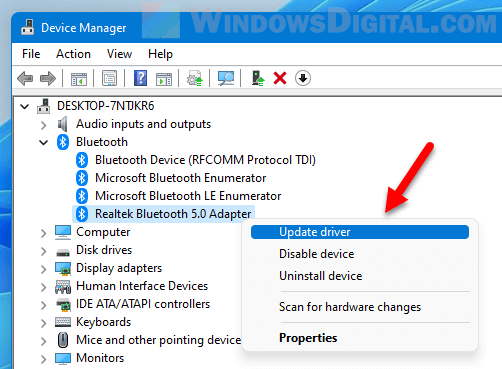Expand the Disk drives chevron
This screenshot has width=502, height=369.
coord(44,251)
